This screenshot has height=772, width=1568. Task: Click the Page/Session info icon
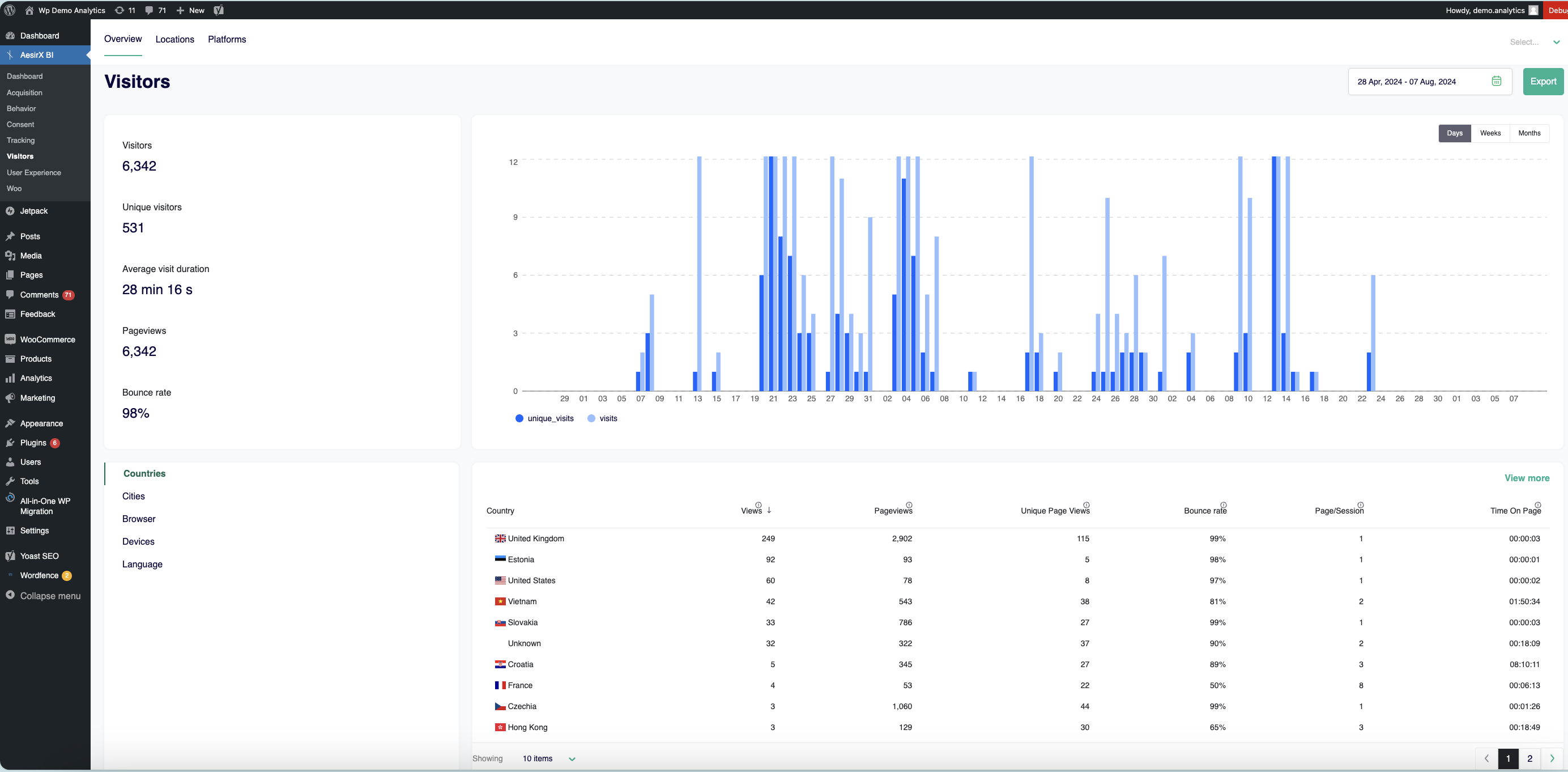pyautogui.click(x=1361, y=504)
